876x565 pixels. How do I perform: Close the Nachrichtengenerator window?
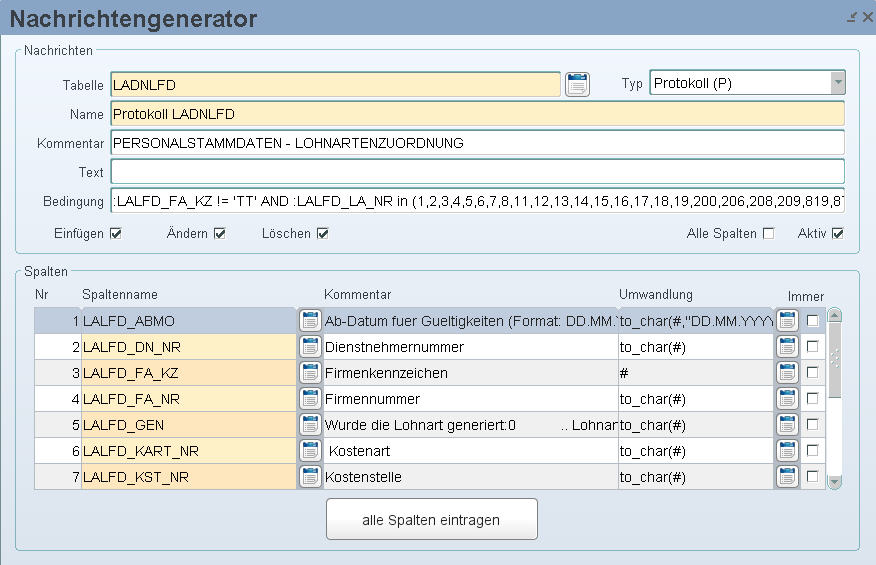(867, 17)
